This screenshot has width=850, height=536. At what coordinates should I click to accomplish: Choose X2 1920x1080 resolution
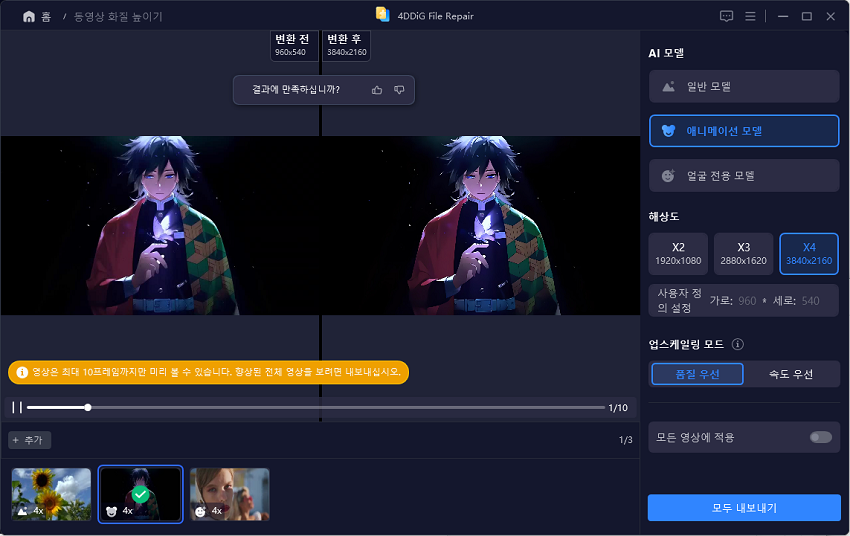(678, 254)
